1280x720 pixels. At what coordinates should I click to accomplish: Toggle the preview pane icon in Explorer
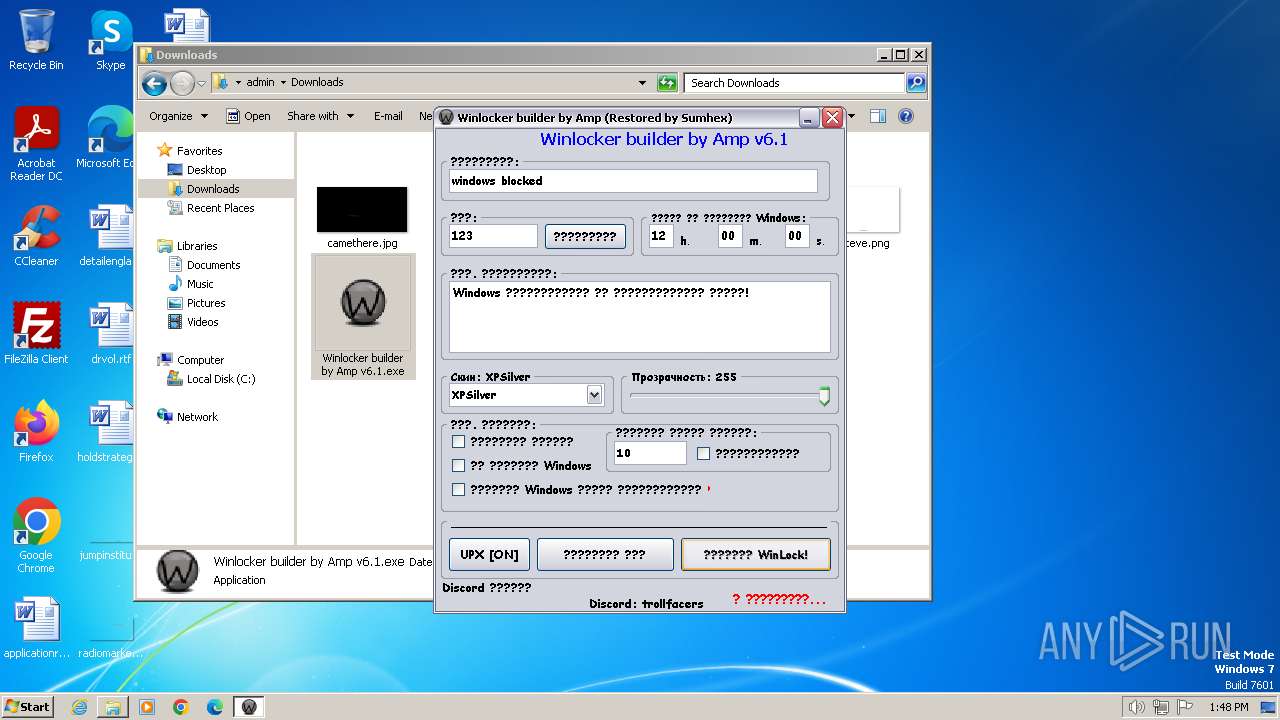pyautogui.click(x=877, y=116)
